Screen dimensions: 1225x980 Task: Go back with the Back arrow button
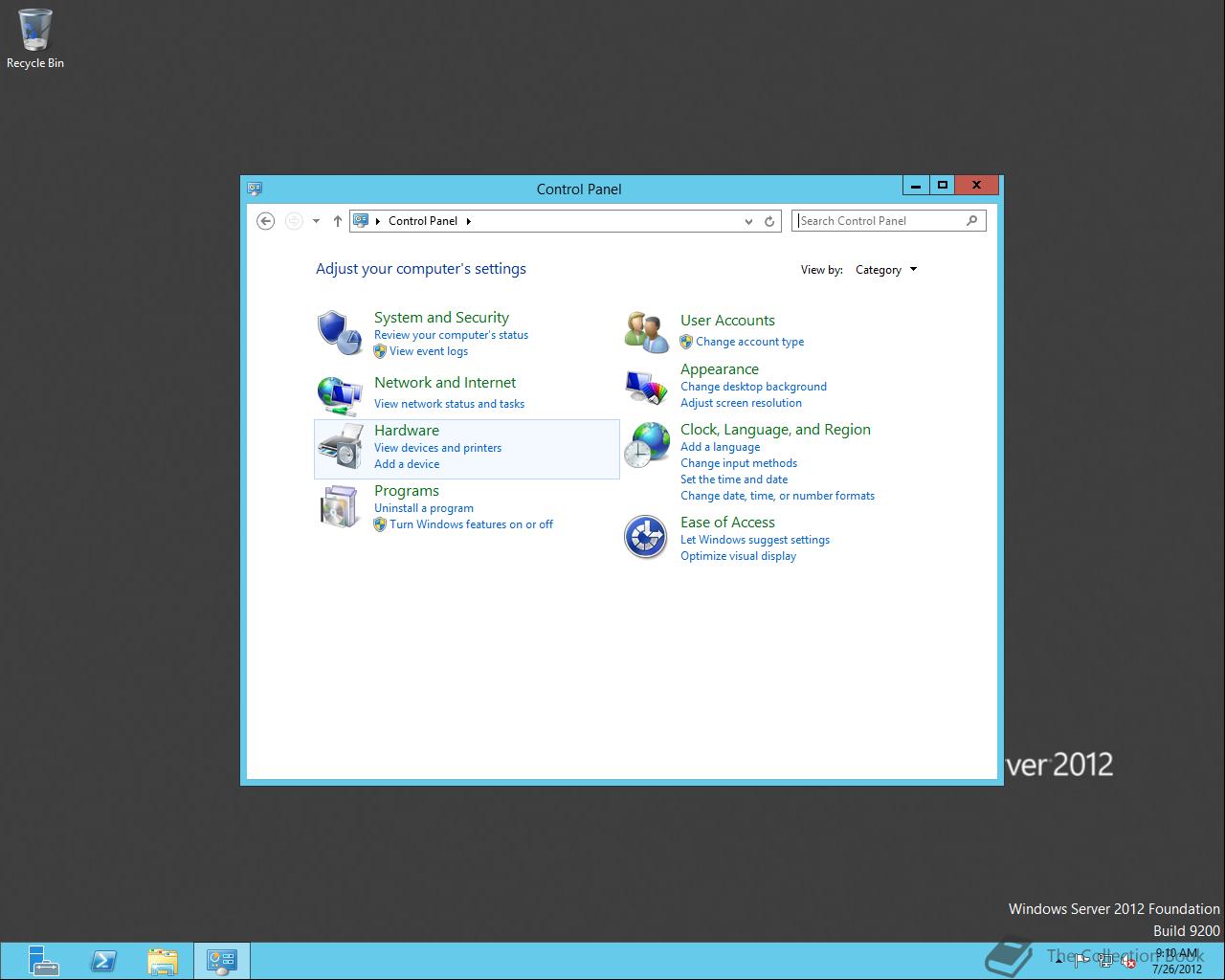(x=266, y=221)
